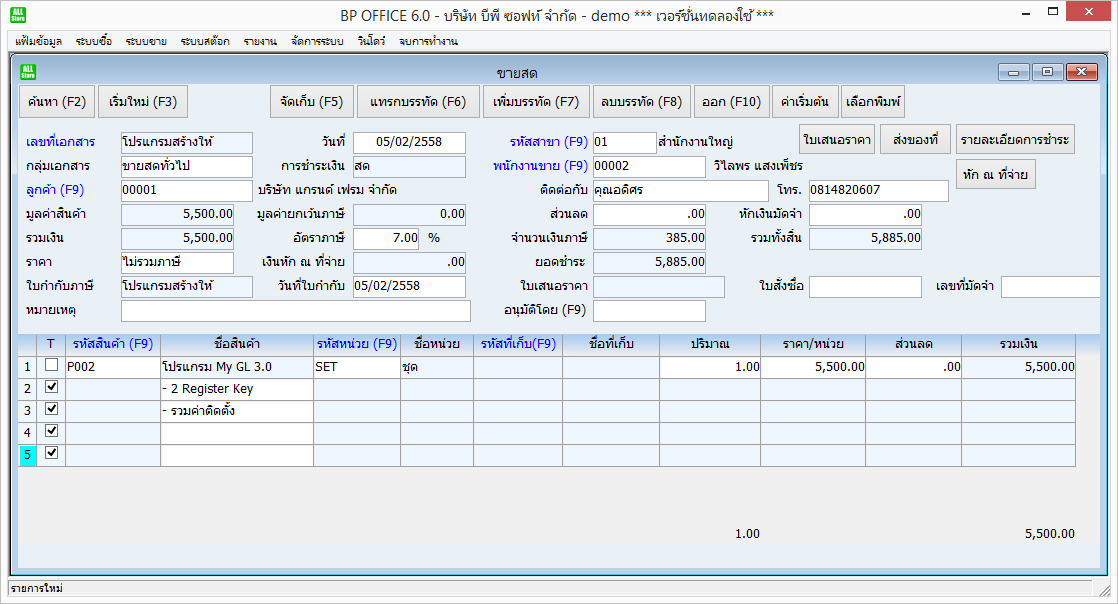Image resolution: width=1118 pixels, height=604 pixels.
Task: Click the กลุ่มเอกสาร field showing ขายสดทั่วไป
Action: (187, 166)
